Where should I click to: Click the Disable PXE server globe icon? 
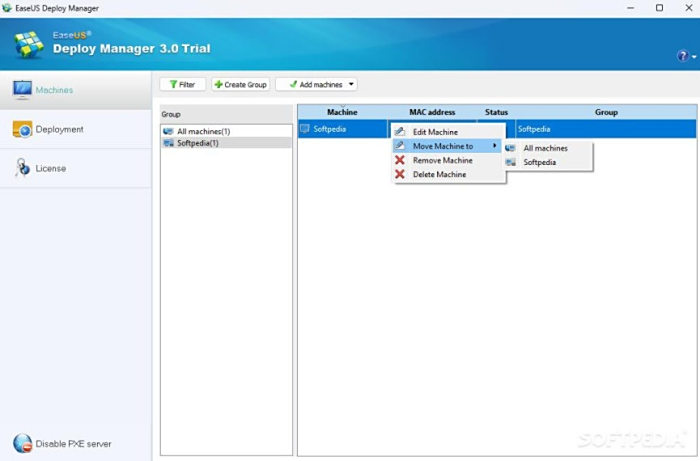point(22,443)
